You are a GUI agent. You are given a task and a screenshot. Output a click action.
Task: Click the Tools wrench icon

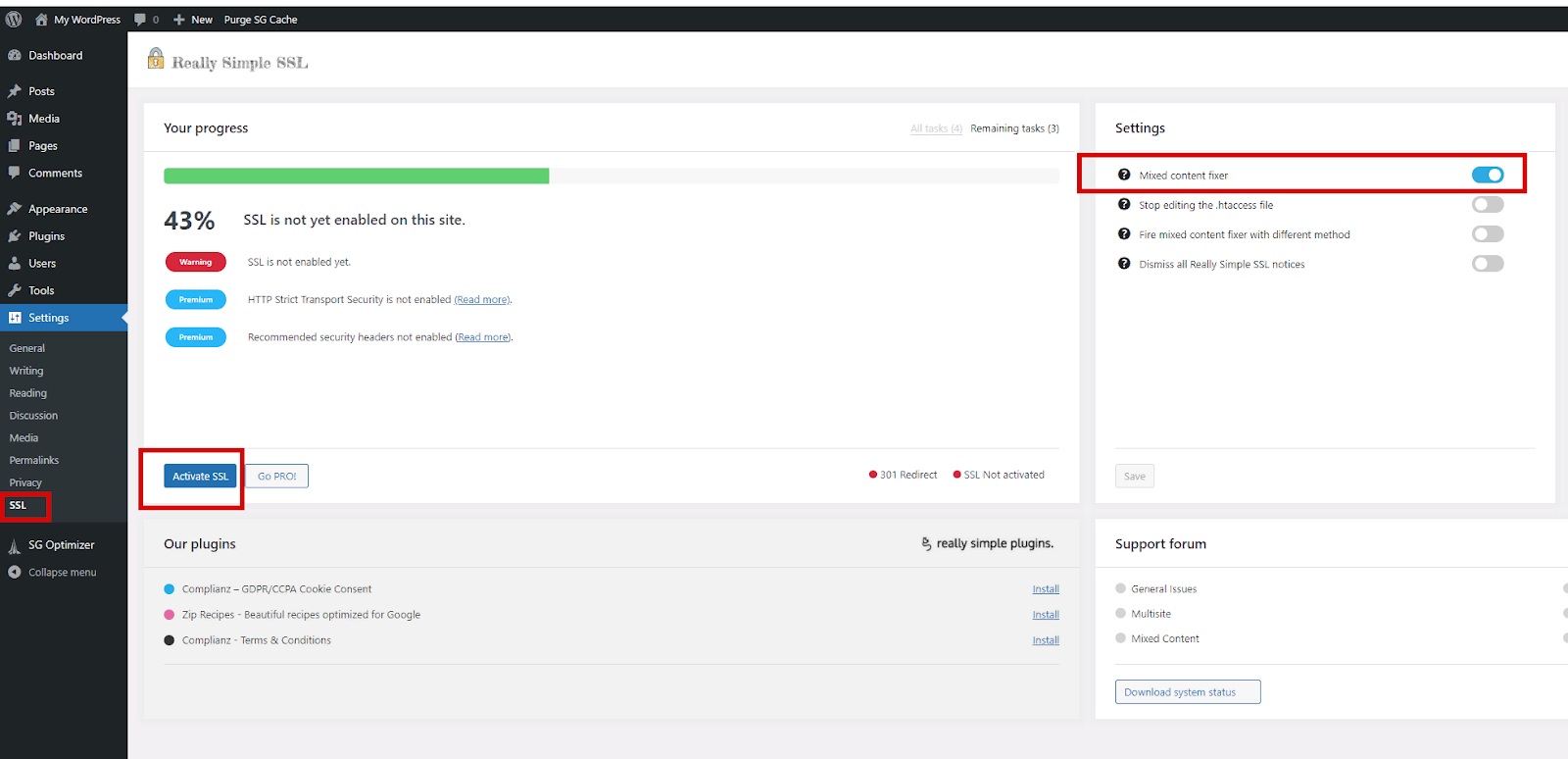(x=15, y=290)
